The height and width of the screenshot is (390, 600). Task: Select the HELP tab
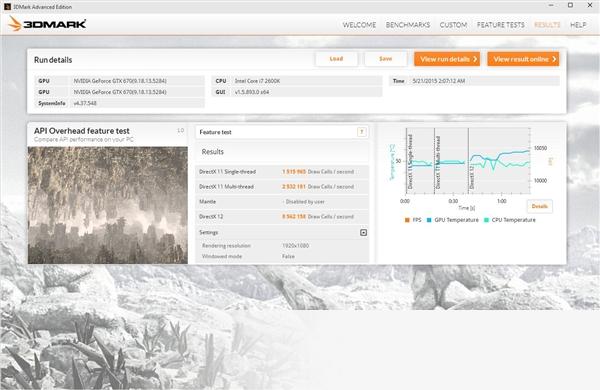(578, 25)
